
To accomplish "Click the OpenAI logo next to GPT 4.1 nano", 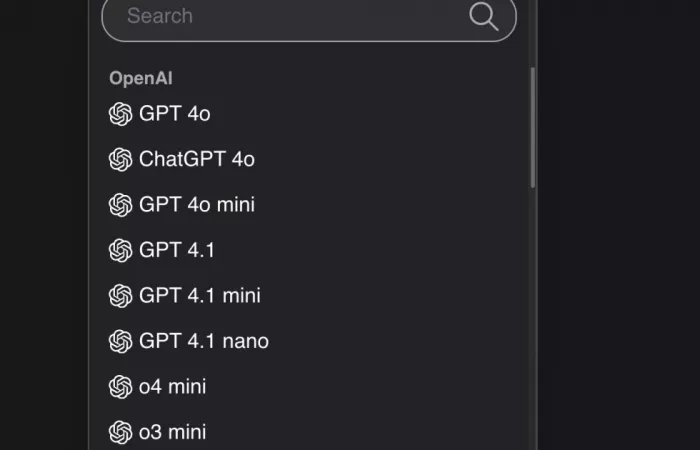I will pos(120,341).
